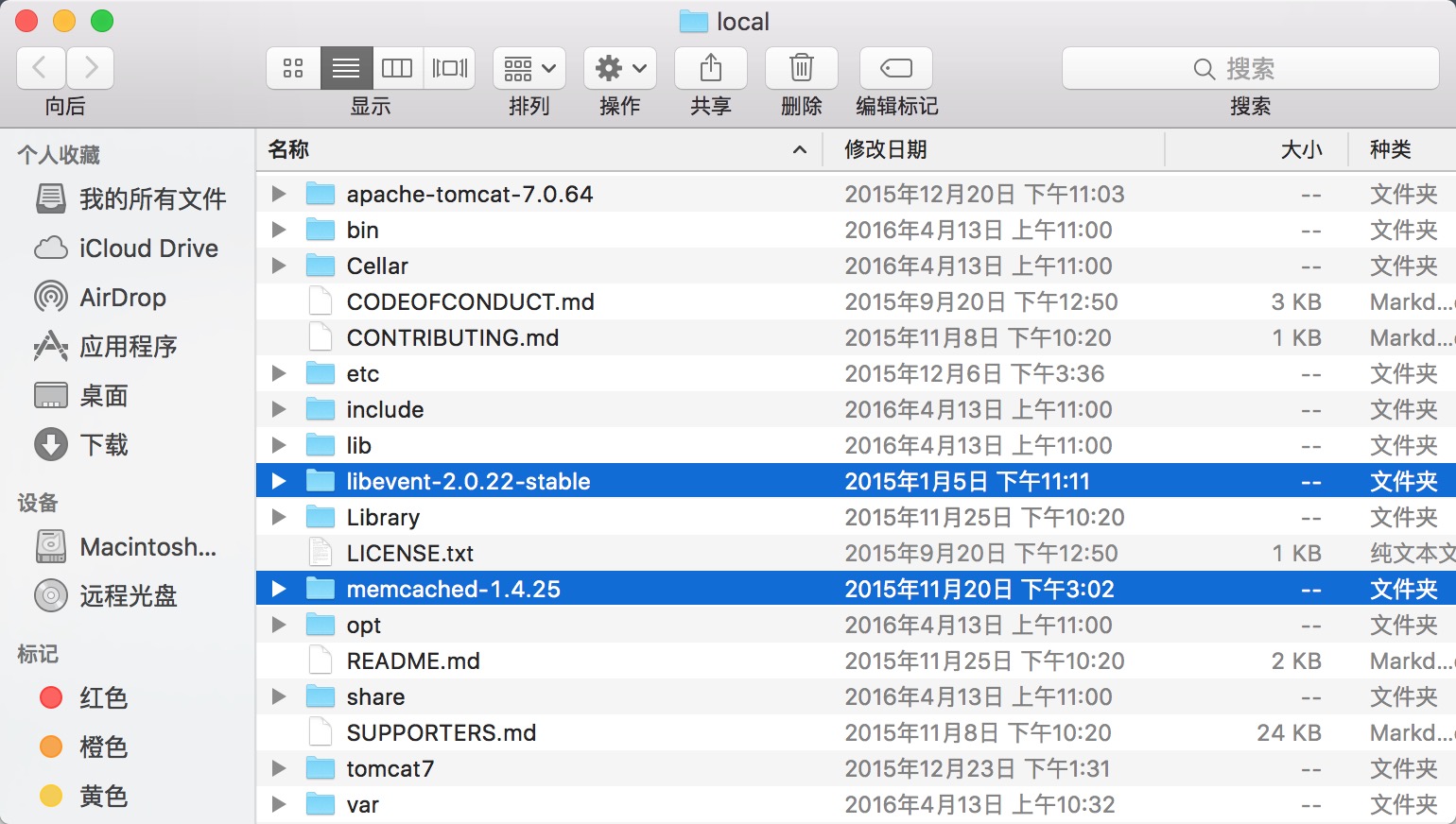Screen dimensions: 1456x824
Task: Click the opt folder icon
Action: (x=321, y=625)
